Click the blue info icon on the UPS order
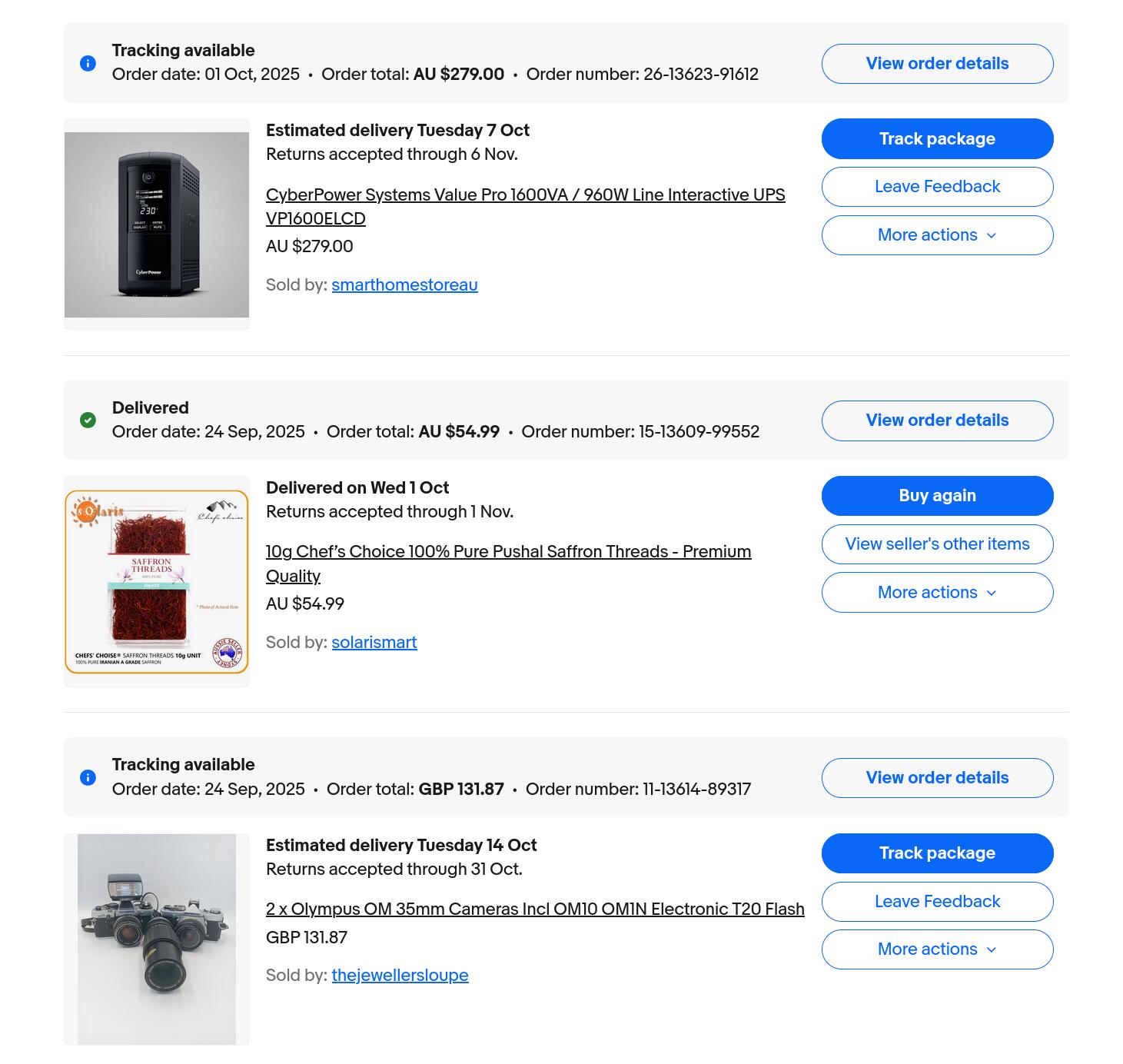Screen dimensions: 1123x1064 coord(88,64)
